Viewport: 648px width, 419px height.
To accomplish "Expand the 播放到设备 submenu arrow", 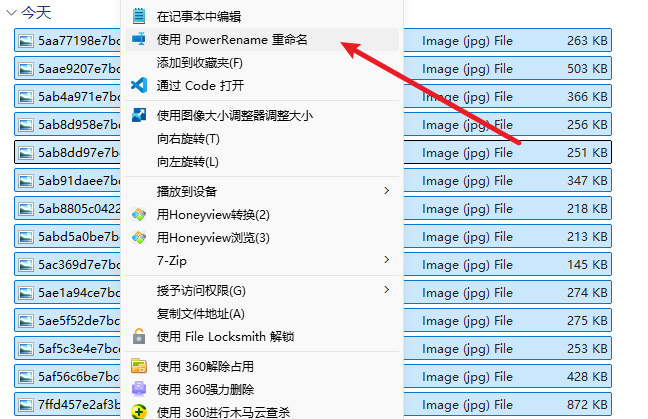I will coord(386,190).
